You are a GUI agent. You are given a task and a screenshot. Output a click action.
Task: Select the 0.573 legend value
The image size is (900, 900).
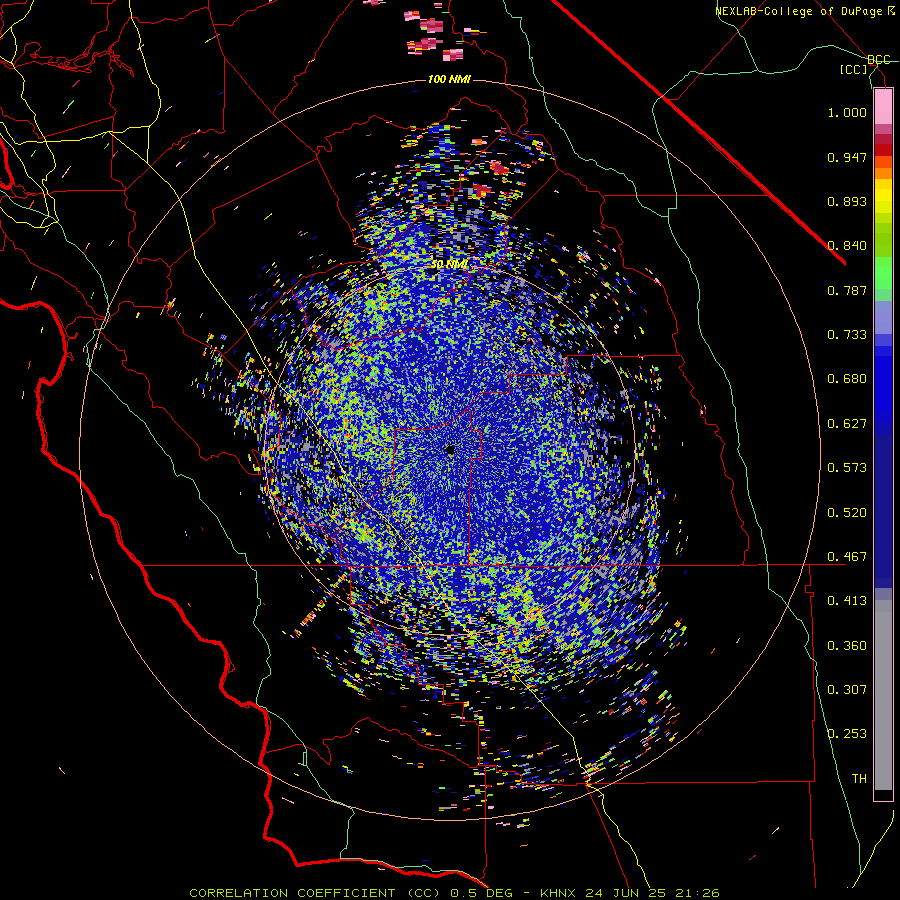pyautogui.click(x=847, y=468)
